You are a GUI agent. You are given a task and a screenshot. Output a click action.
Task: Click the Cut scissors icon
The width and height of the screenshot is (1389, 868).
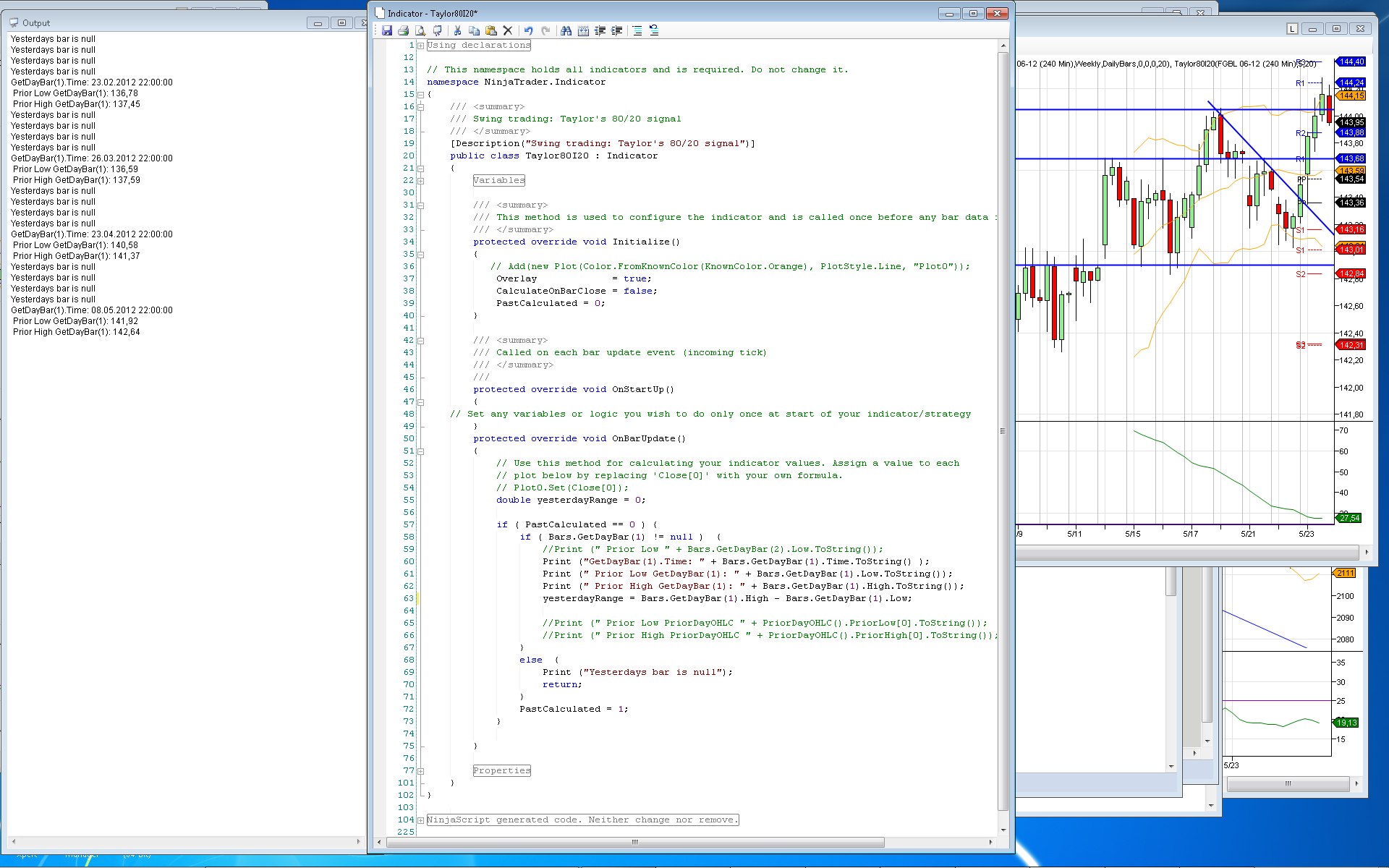(457, 30)
